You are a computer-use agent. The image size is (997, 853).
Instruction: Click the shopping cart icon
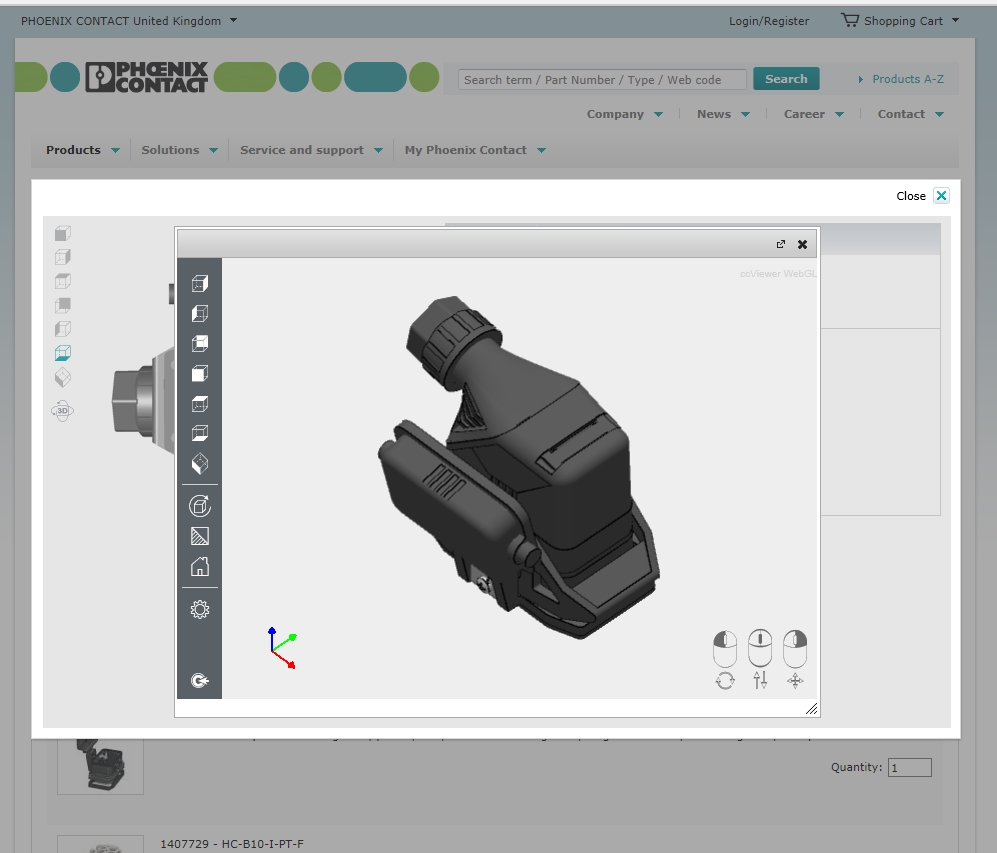tap(850, 20)
